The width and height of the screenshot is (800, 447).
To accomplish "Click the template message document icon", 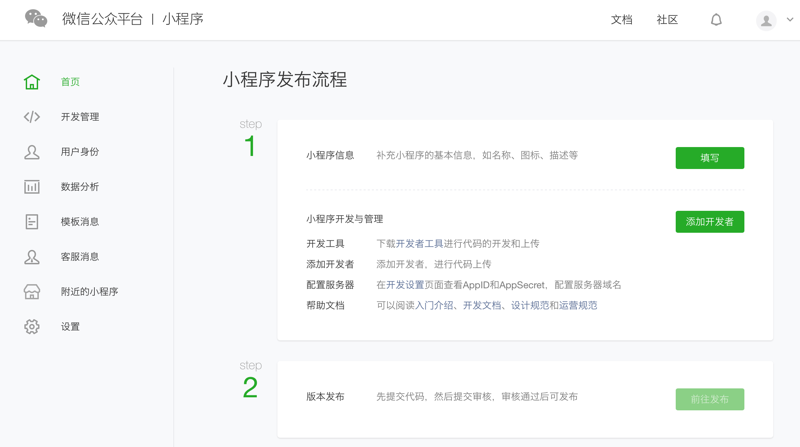I will 32,222.
